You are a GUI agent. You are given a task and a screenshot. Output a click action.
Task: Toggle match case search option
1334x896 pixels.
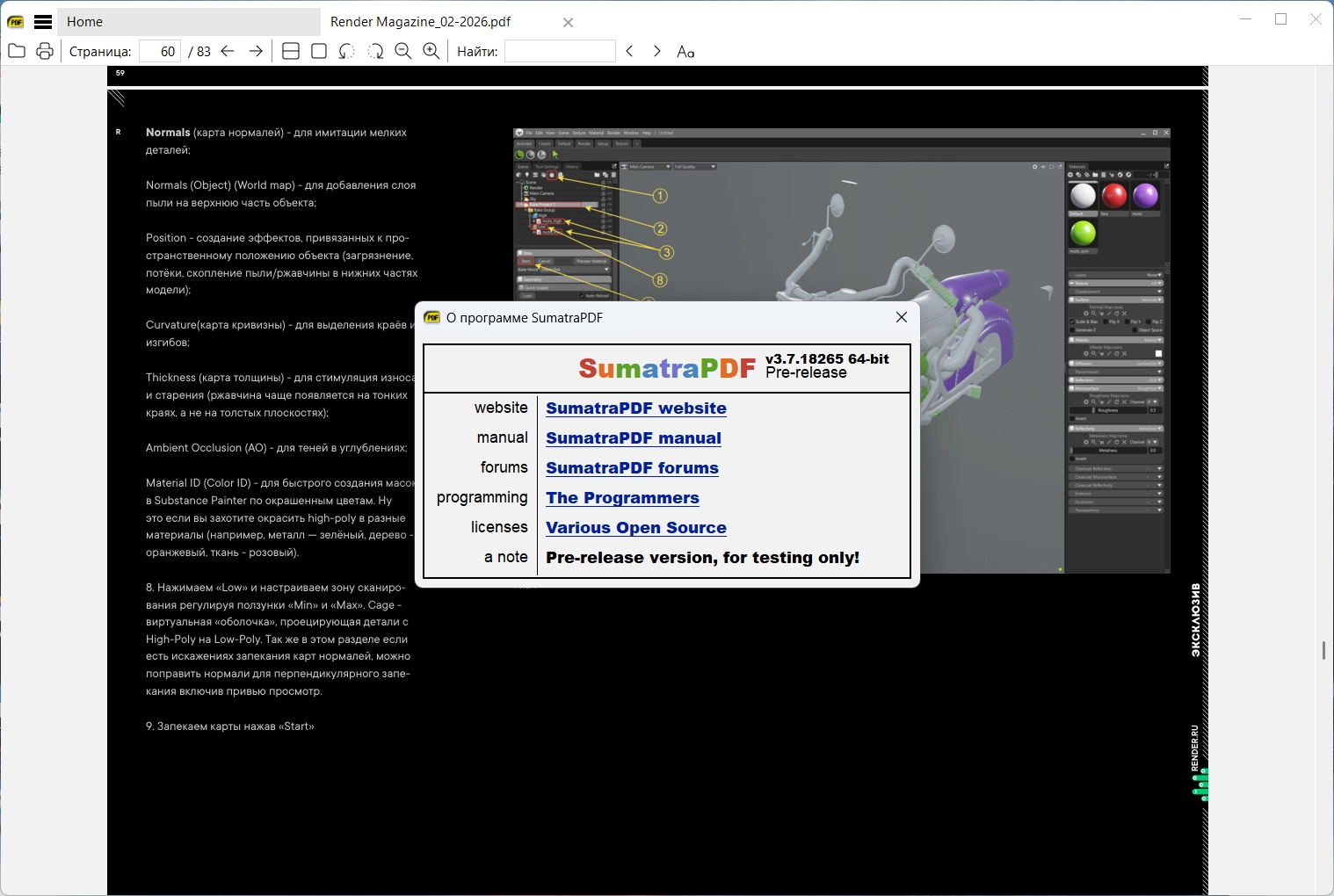(x=685, y=51)
